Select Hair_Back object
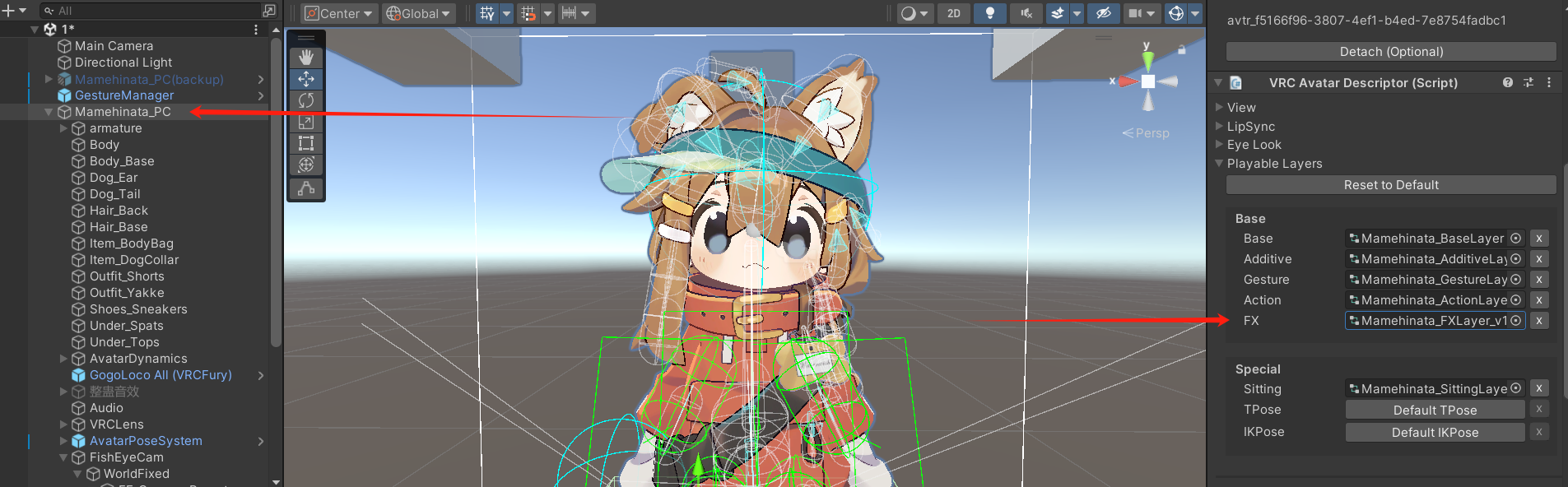Image resolution: width=1568 pixels, height=487 pixels. (x=119, y=211)
